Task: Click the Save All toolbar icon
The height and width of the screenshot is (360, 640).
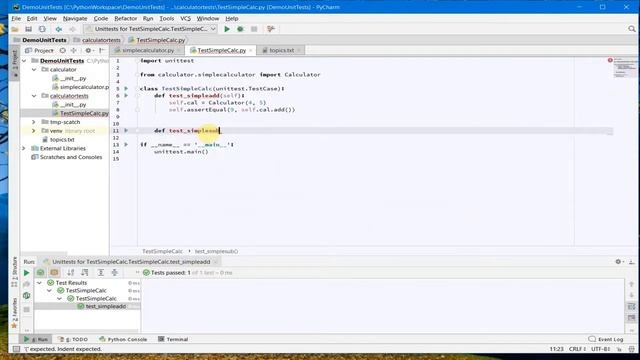Action: coord(28,29)
